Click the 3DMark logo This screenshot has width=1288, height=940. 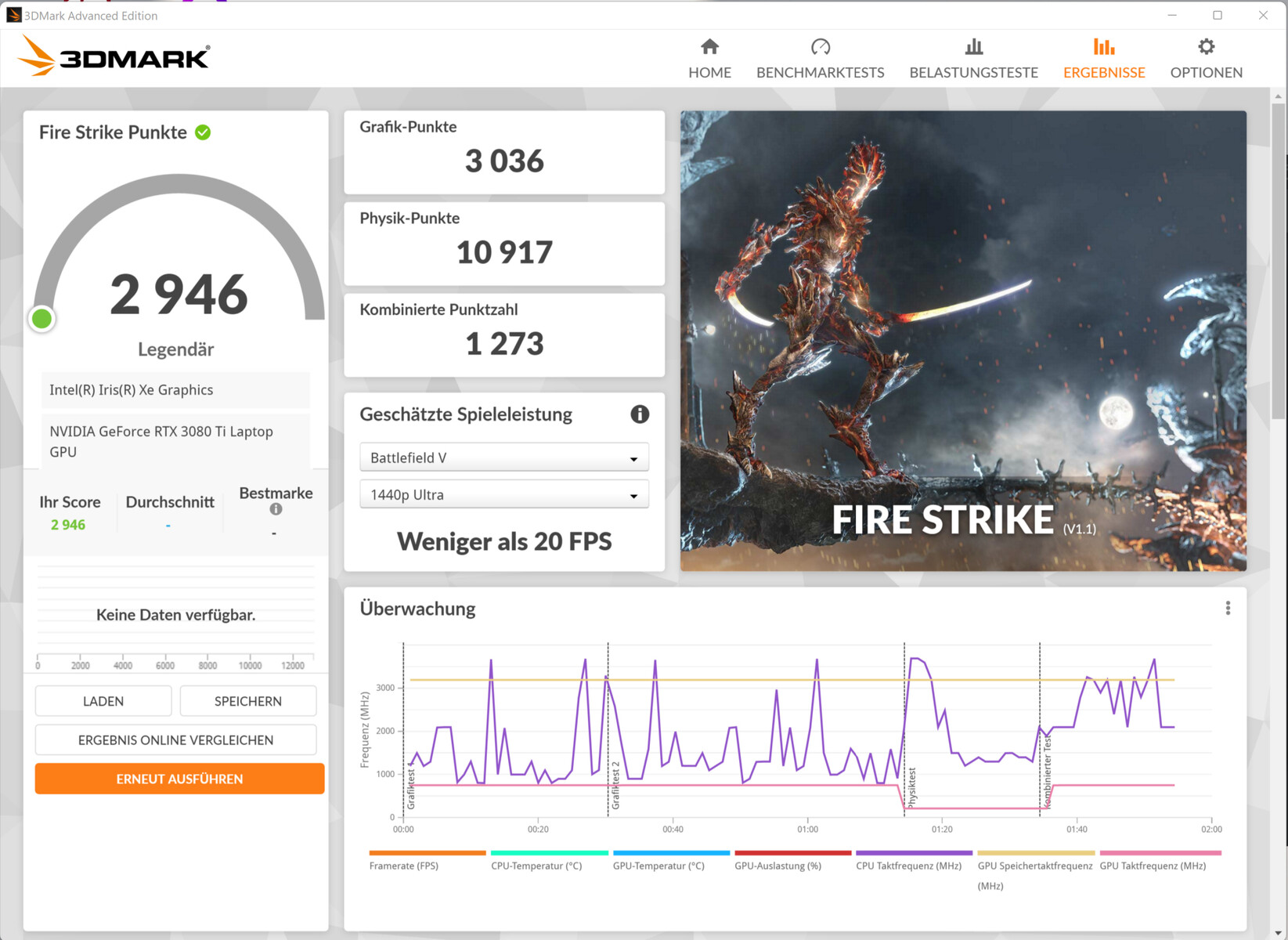(114, 56)
